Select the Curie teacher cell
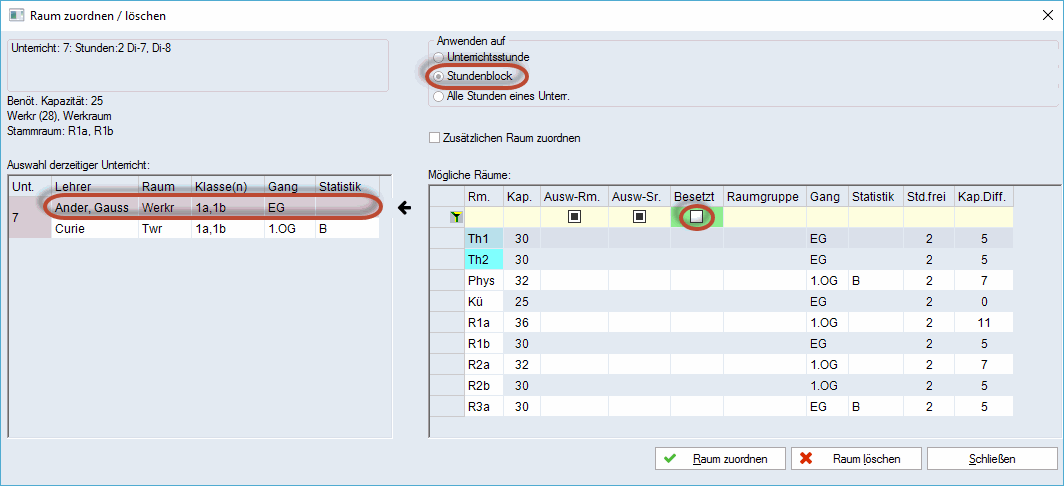 [x=94, y=228]
